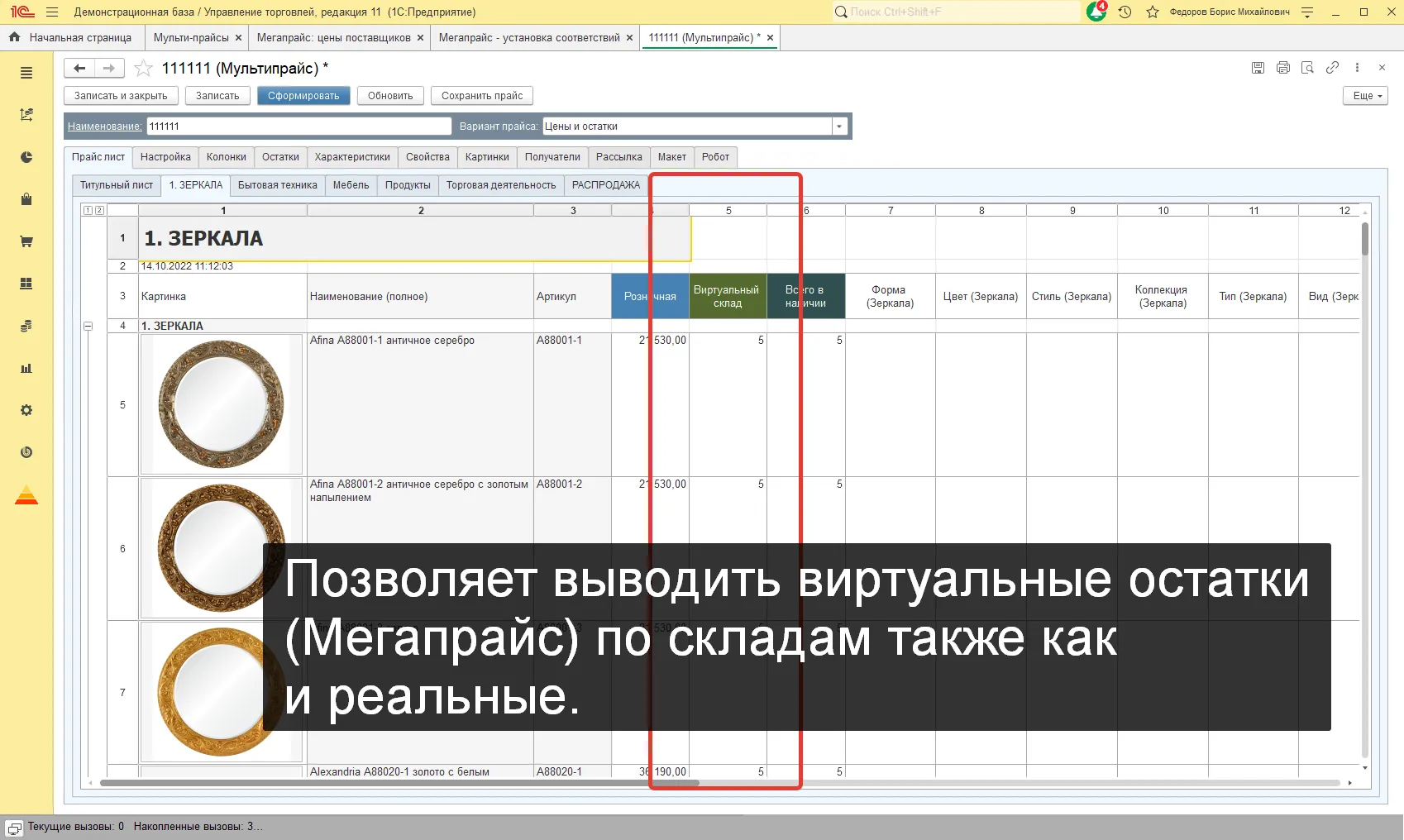Open bar chart section in sidebar
This screenshot has width=1404, height=840.
(26, 368)
